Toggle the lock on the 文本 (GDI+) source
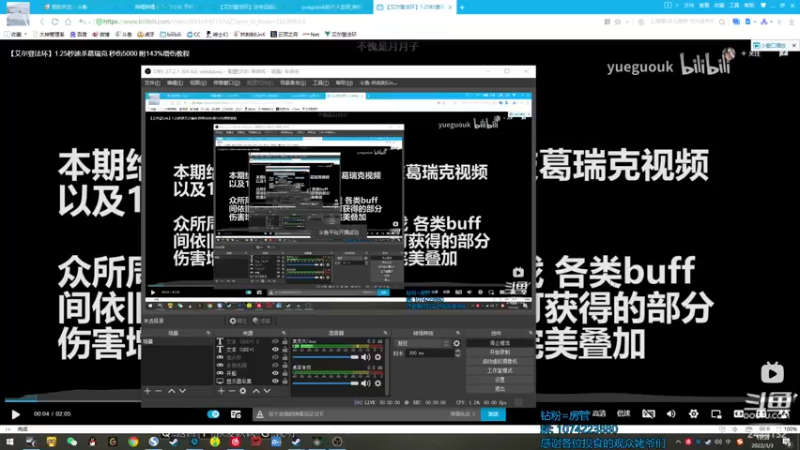Screen dimensions: 800x450 285,349
